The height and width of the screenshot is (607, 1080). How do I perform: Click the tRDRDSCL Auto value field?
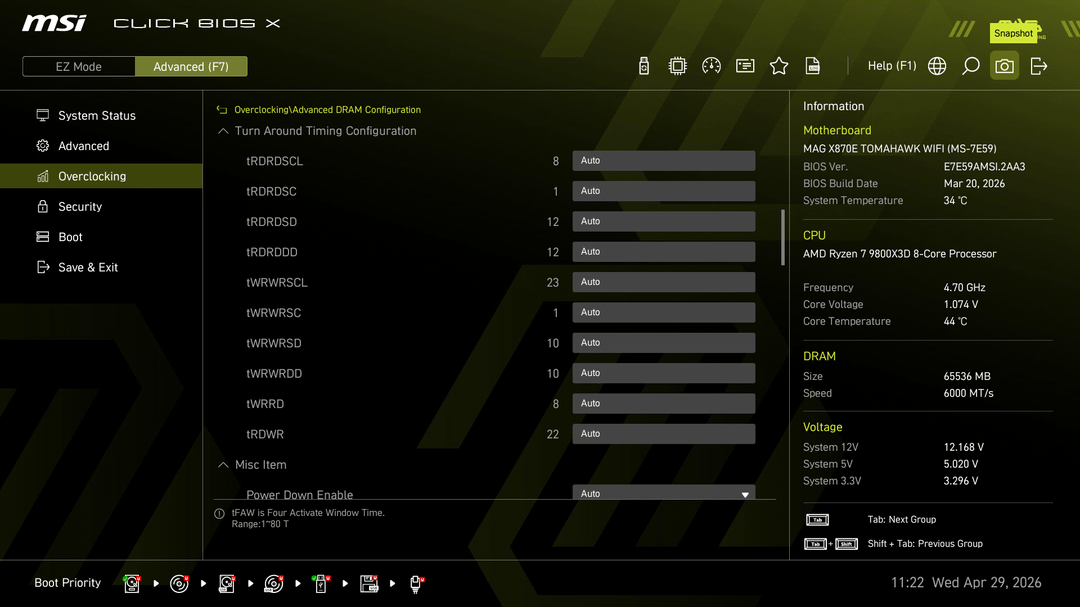(x=663, y=161)
